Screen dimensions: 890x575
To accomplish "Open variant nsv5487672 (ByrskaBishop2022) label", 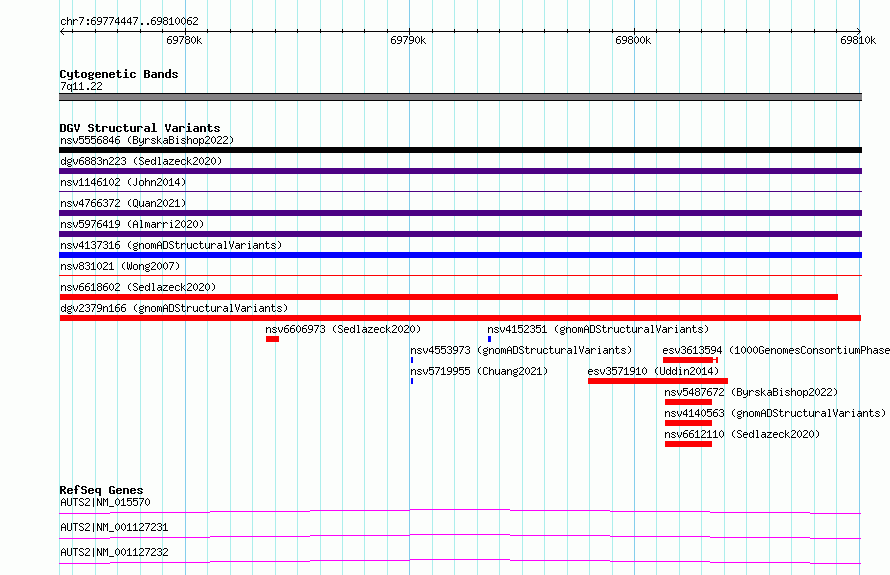I will [751, 392].
